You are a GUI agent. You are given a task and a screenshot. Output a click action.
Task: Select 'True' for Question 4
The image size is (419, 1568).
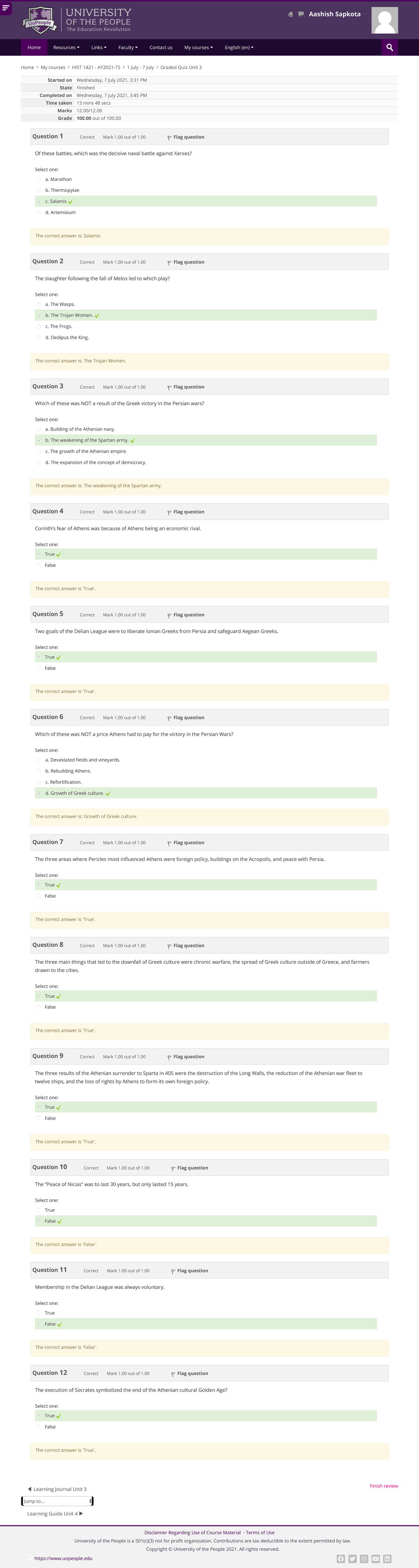pos(49,554)
